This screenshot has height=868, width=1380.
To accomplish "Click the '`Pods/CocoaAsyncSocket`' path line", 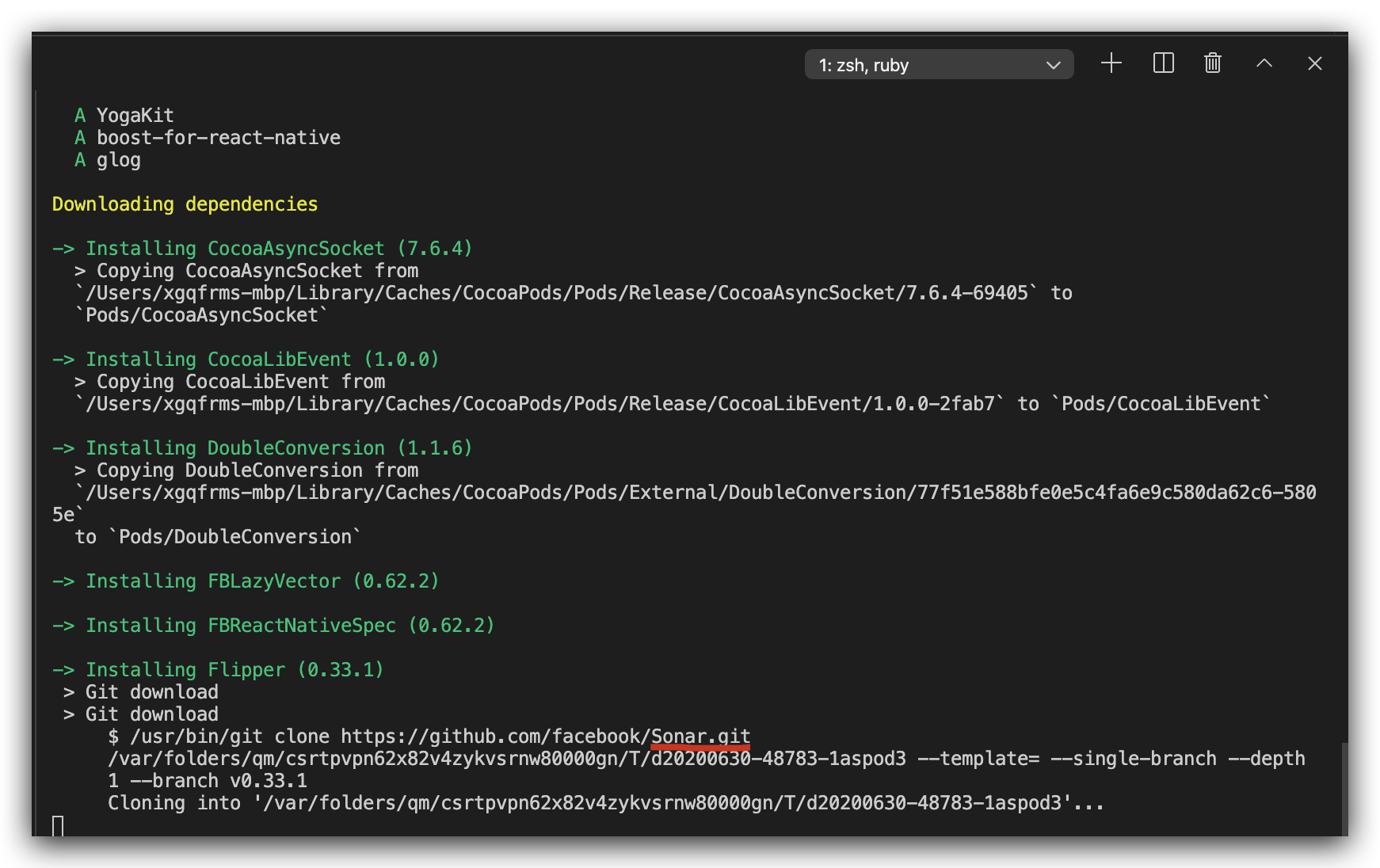I will [201, 315].
